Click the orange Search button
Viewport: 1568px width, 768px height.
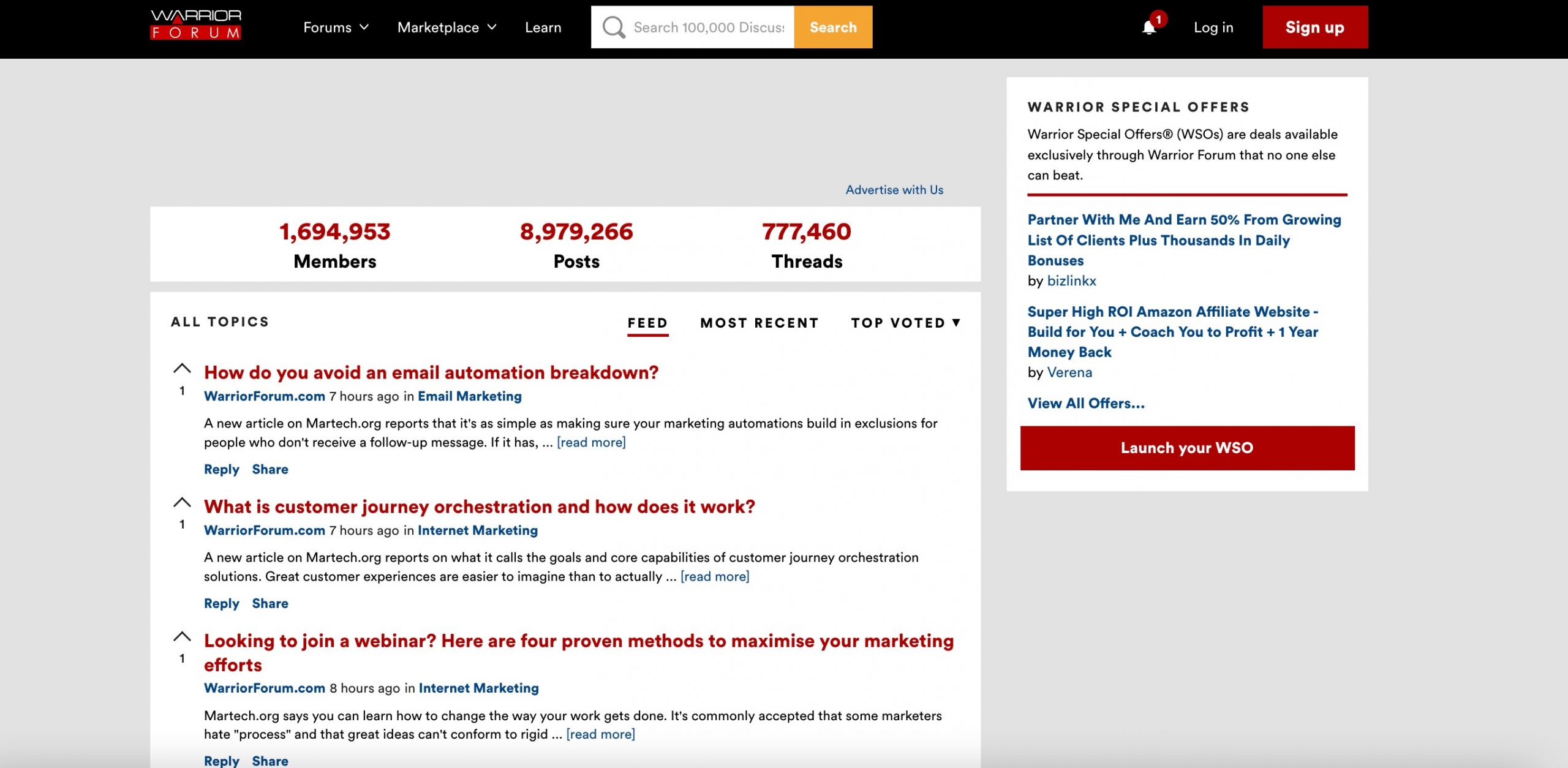833,27
